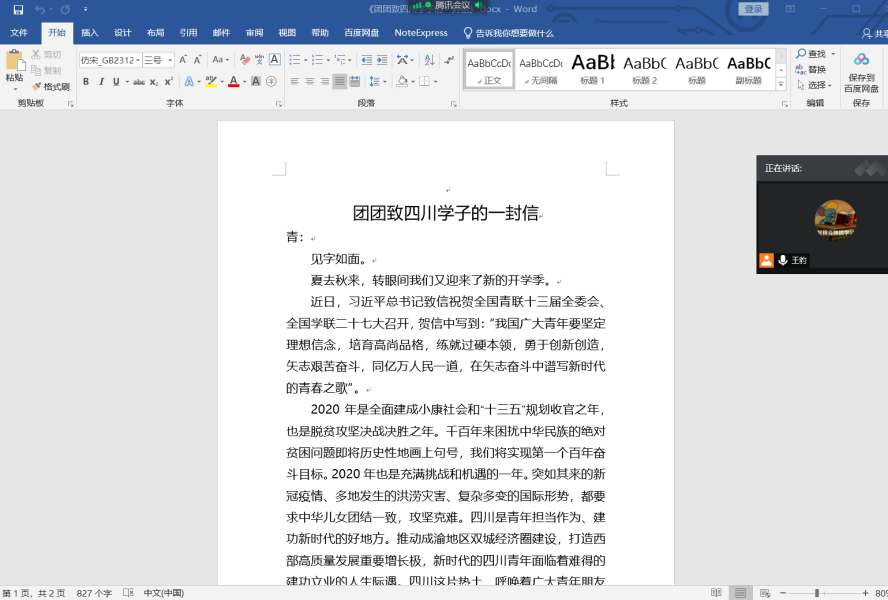The image size is (888, 600).
Task: Apply the 标题 1 heading style
Action: [592, 69]
